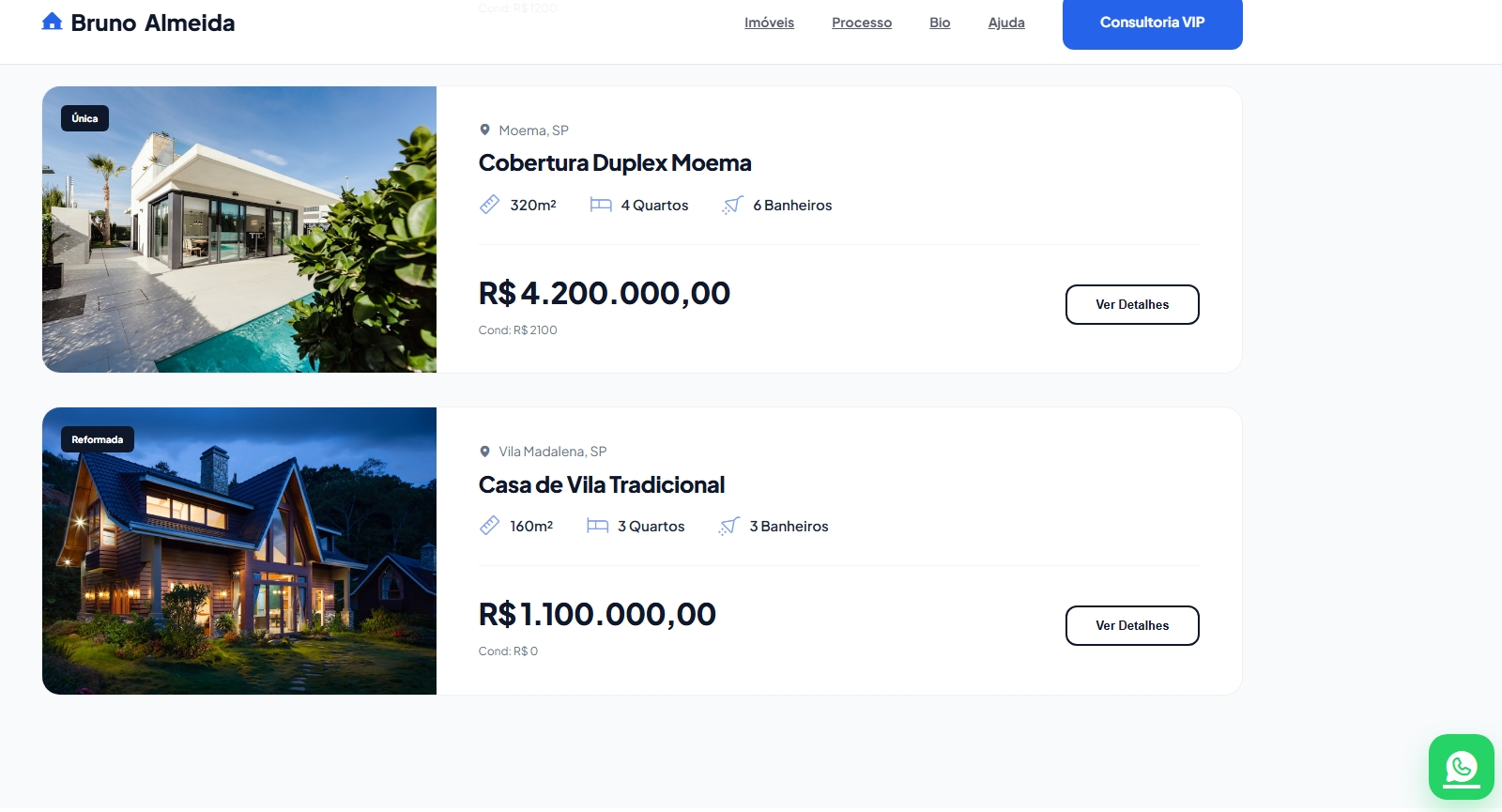Open the Casa de Vila Tradicional photo
The image size is (1502, 812).
point(239,551)
